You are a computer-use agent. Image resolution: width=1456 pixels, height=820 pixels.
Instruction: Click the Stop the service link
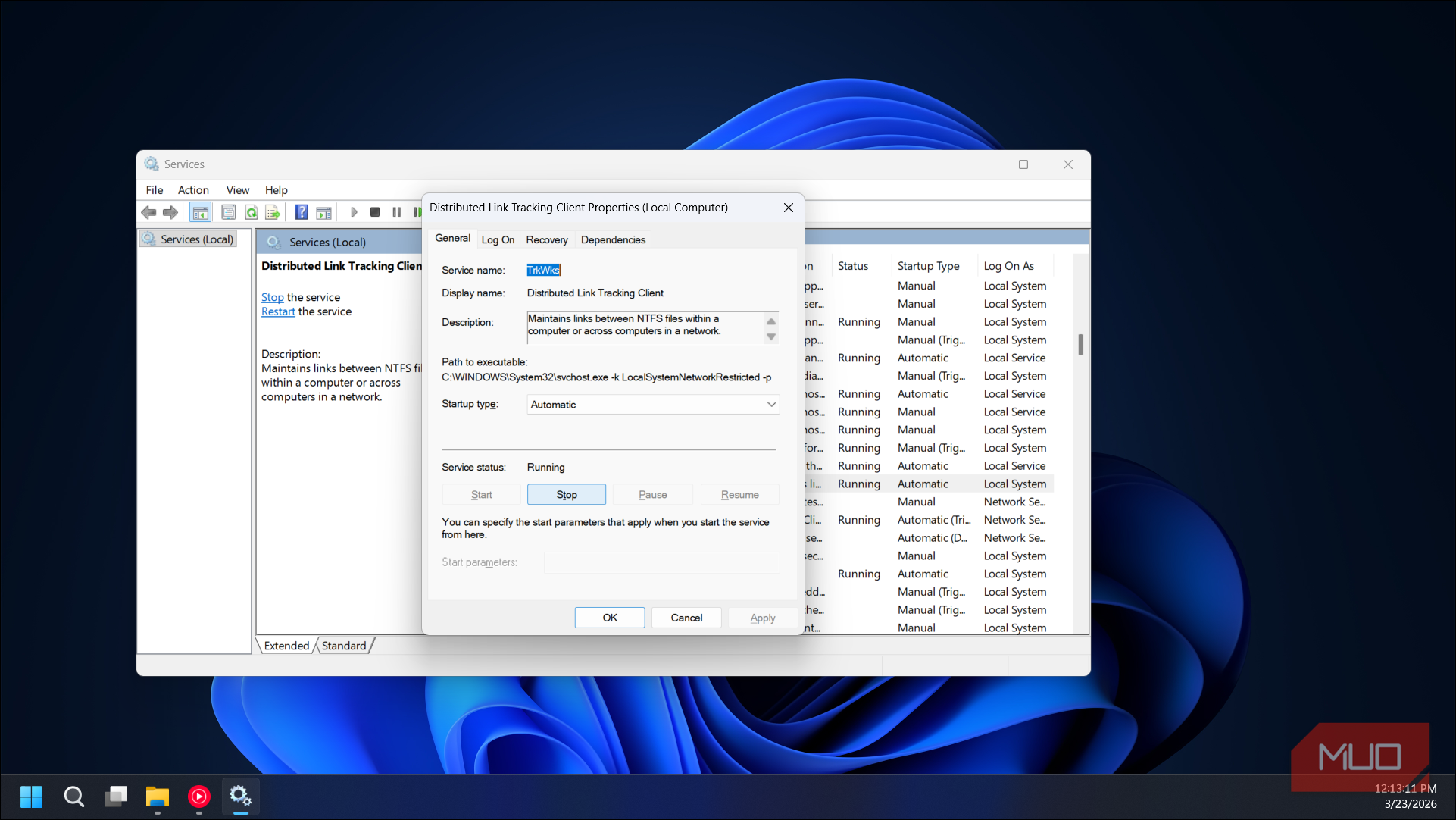click(273, 298)
